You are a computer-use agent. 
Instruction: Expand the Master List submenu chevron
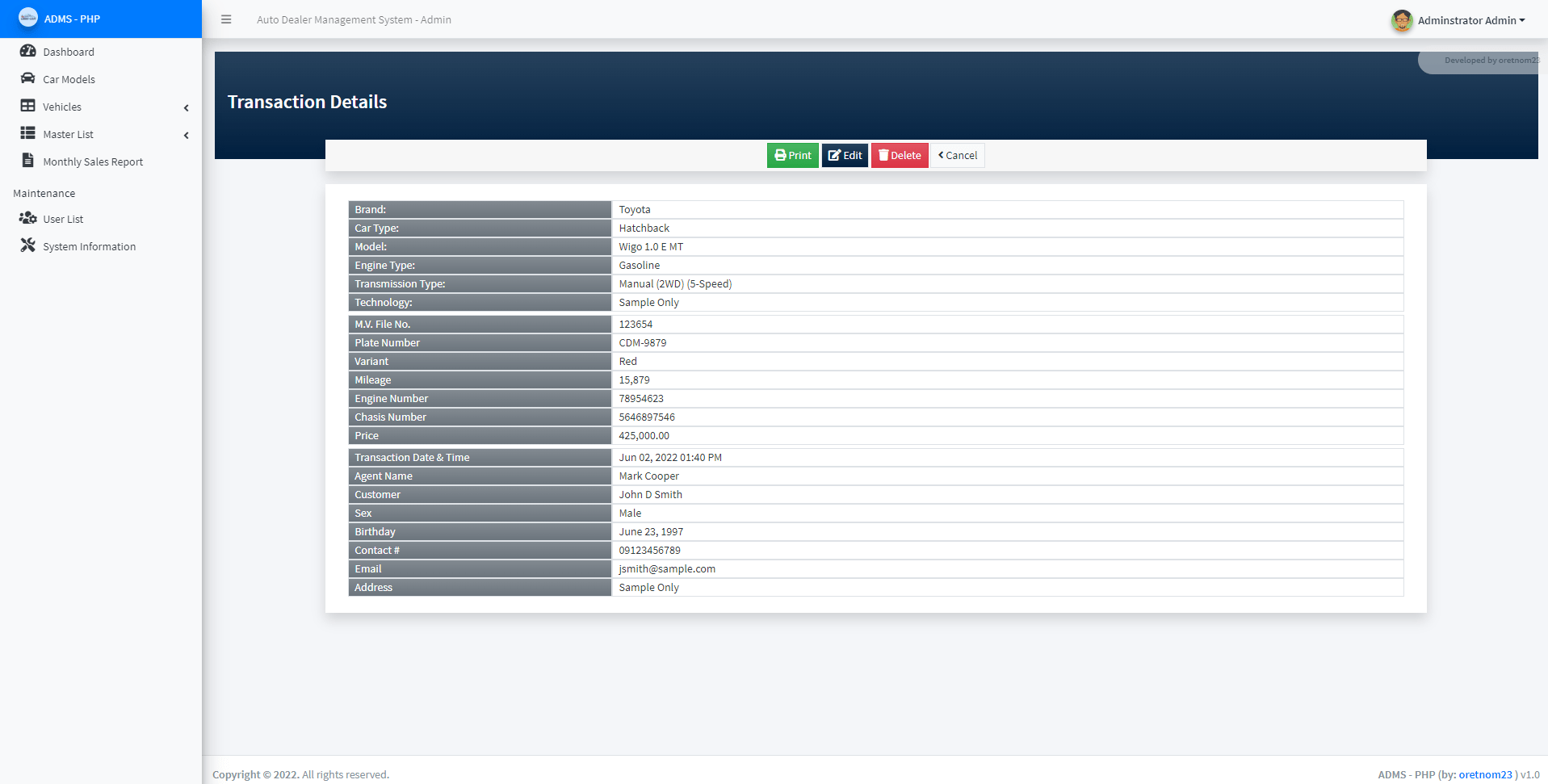click(x=186, y=135)
